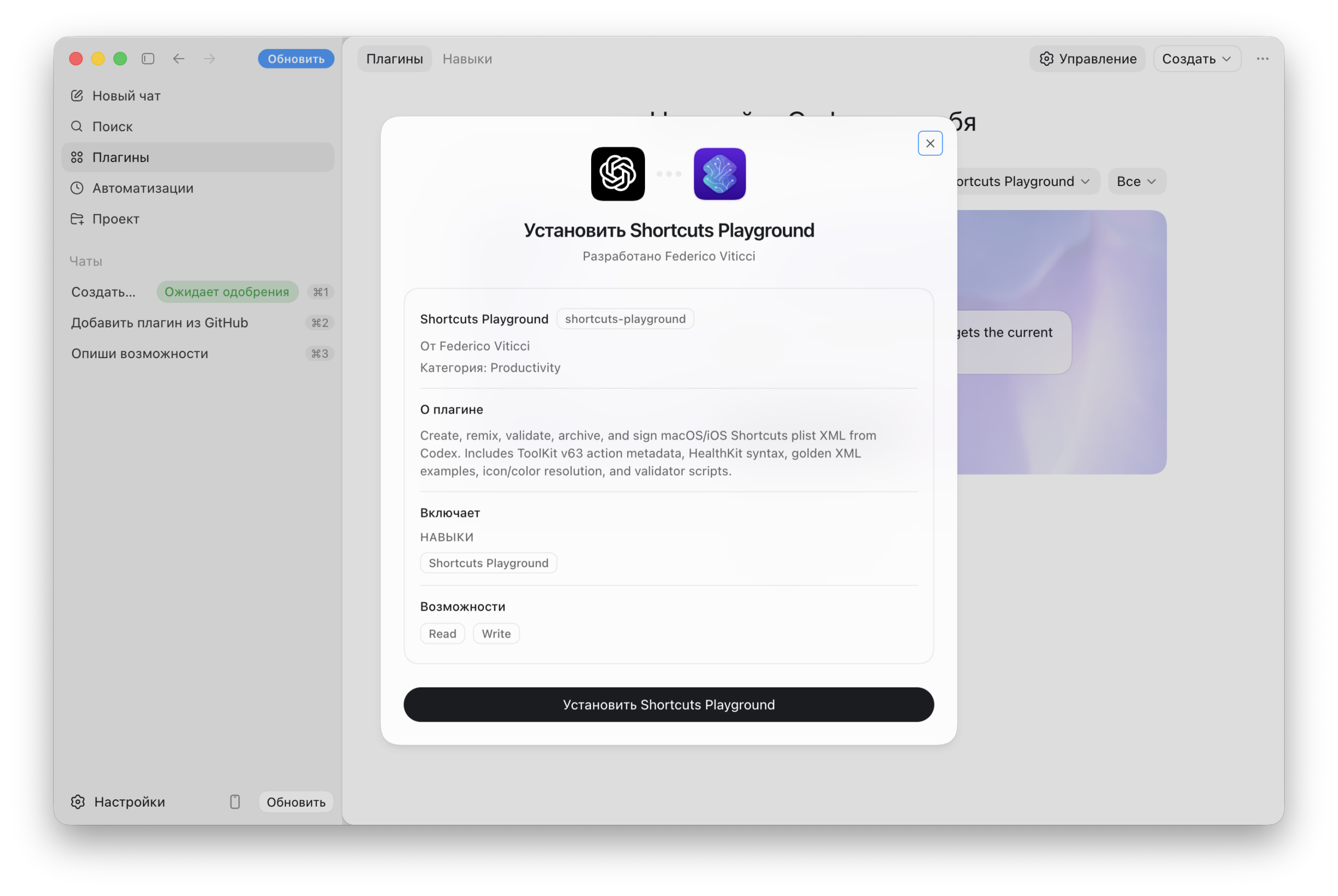Click the ⌘1 shortcut badge
This screenshot has height=896, width=1338.
tap(320, 291)
